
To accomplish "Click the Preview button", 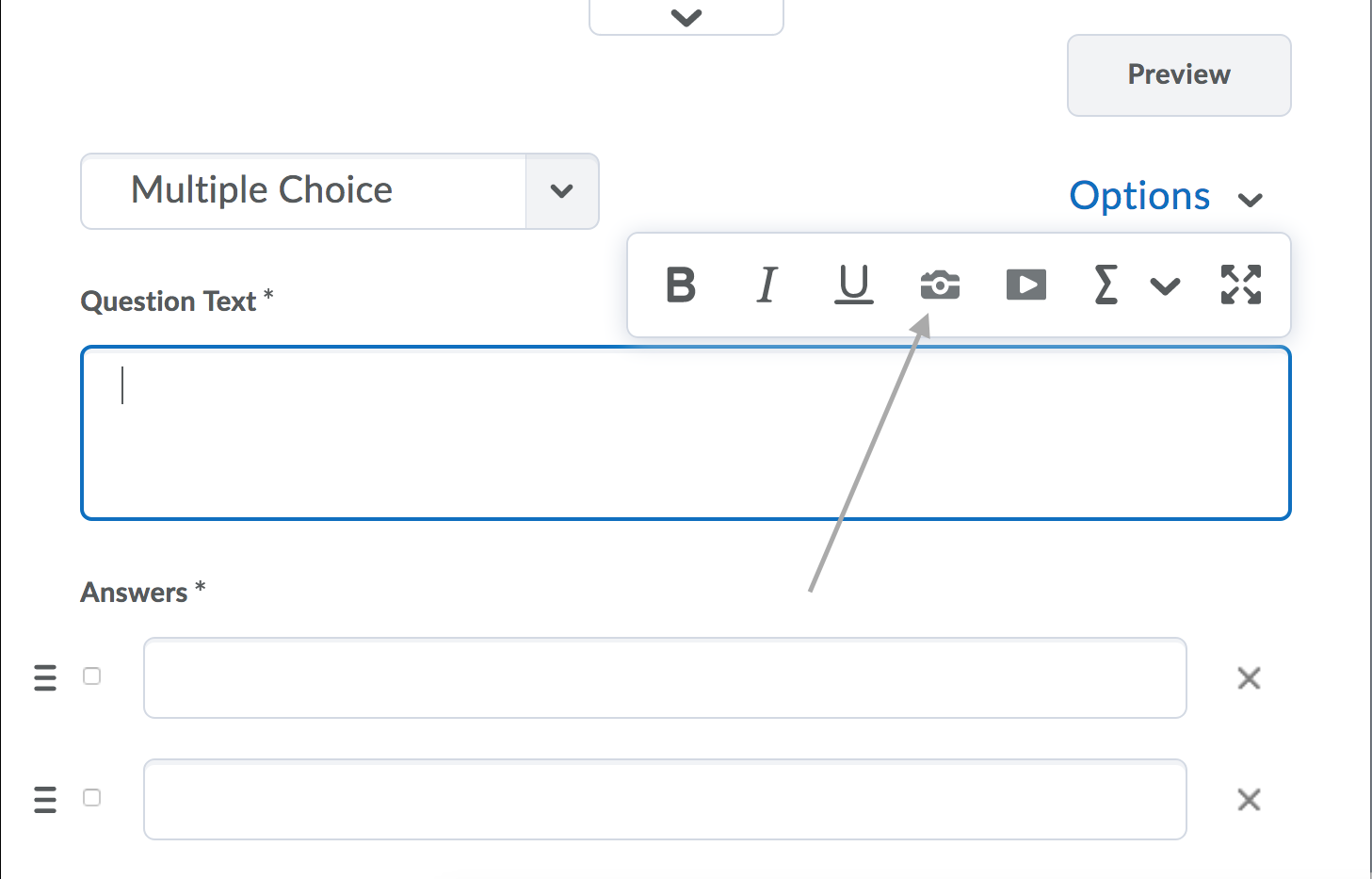I will pyautogui.click(x=1179, y=75).
